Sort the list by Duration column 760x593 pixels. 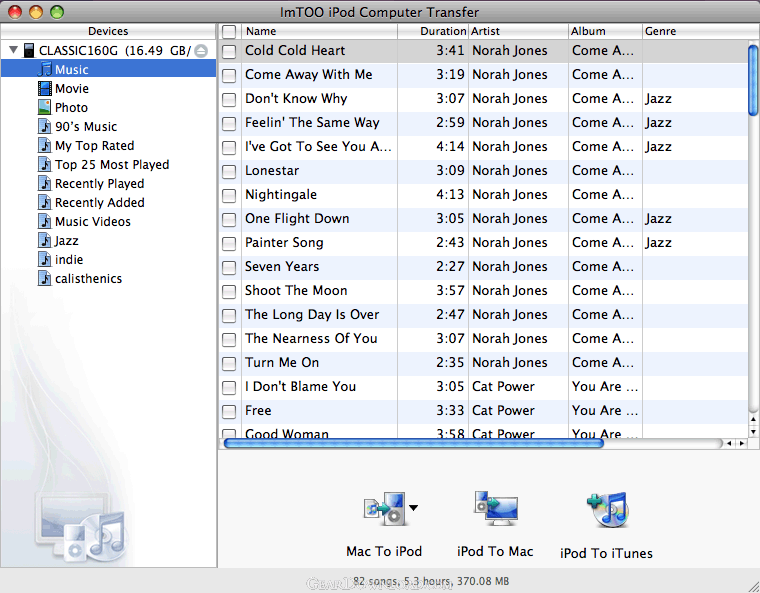click(432, 32)
